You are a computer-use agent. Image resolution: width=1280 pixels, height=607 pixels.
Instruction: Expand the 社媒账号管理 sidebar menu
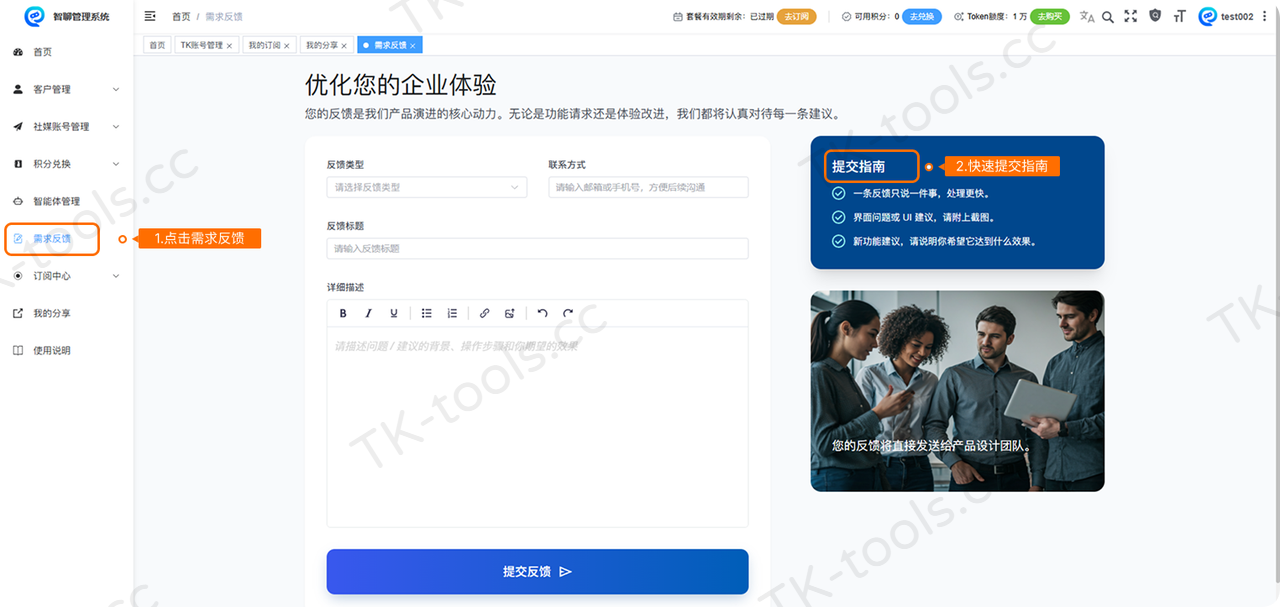(66, 127)
